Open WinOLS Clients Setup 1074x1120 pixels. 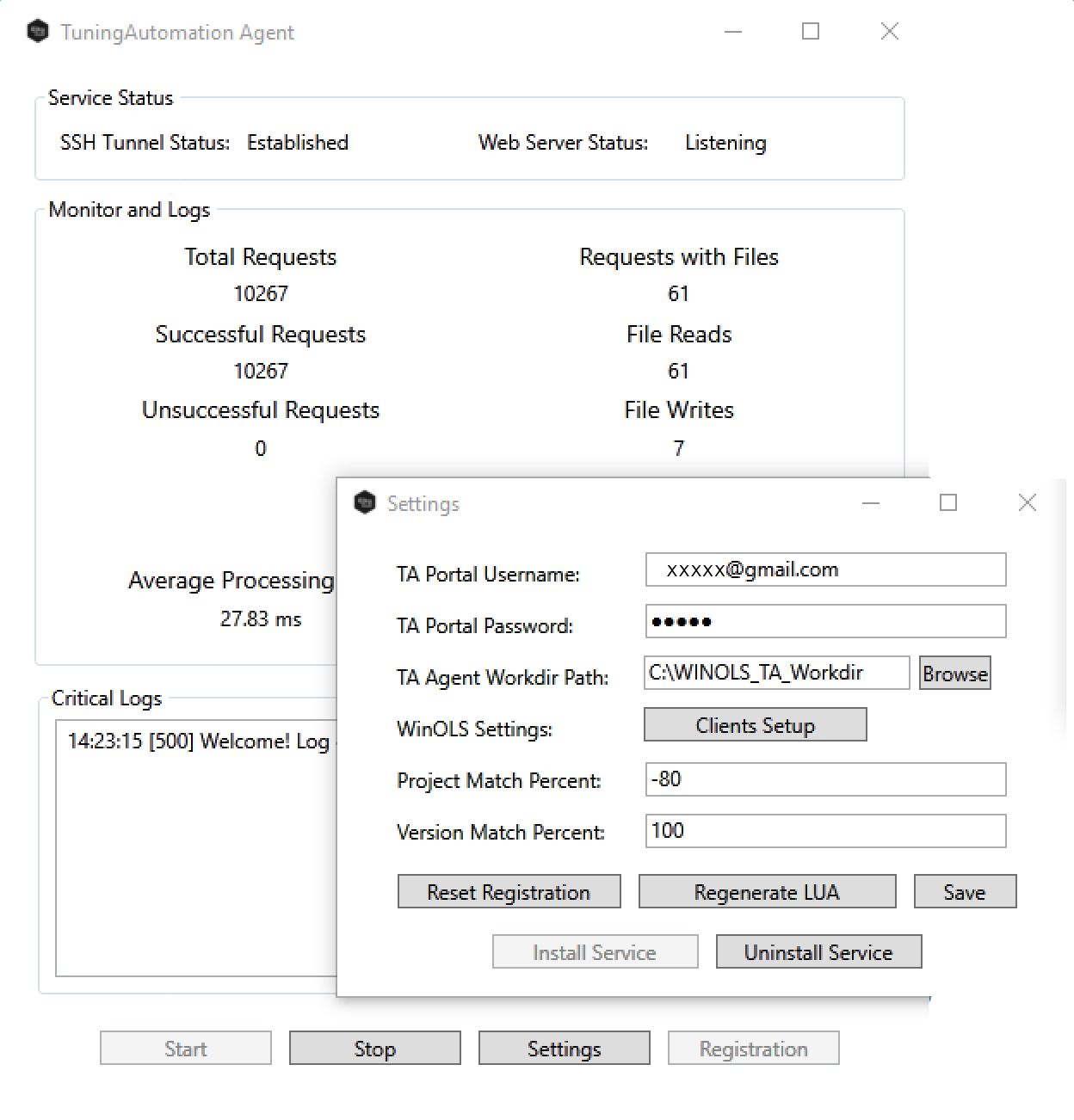tap(755, 725)
